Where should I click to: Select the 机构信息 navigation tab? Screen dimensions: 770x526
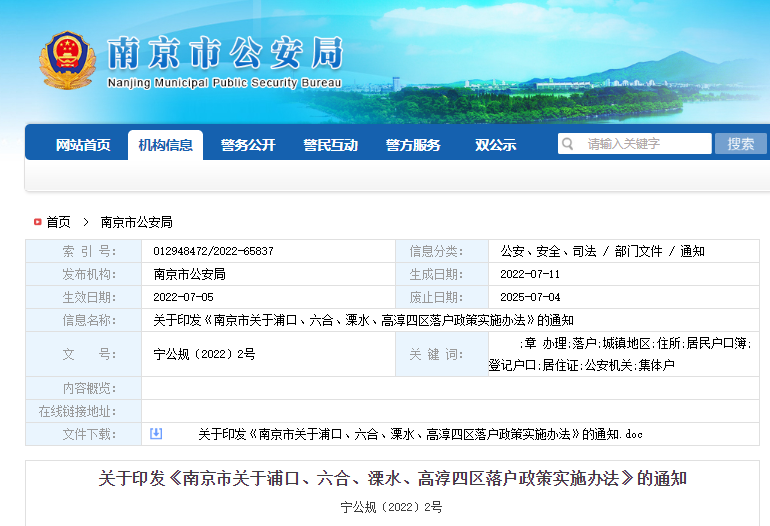click(165, 145)
